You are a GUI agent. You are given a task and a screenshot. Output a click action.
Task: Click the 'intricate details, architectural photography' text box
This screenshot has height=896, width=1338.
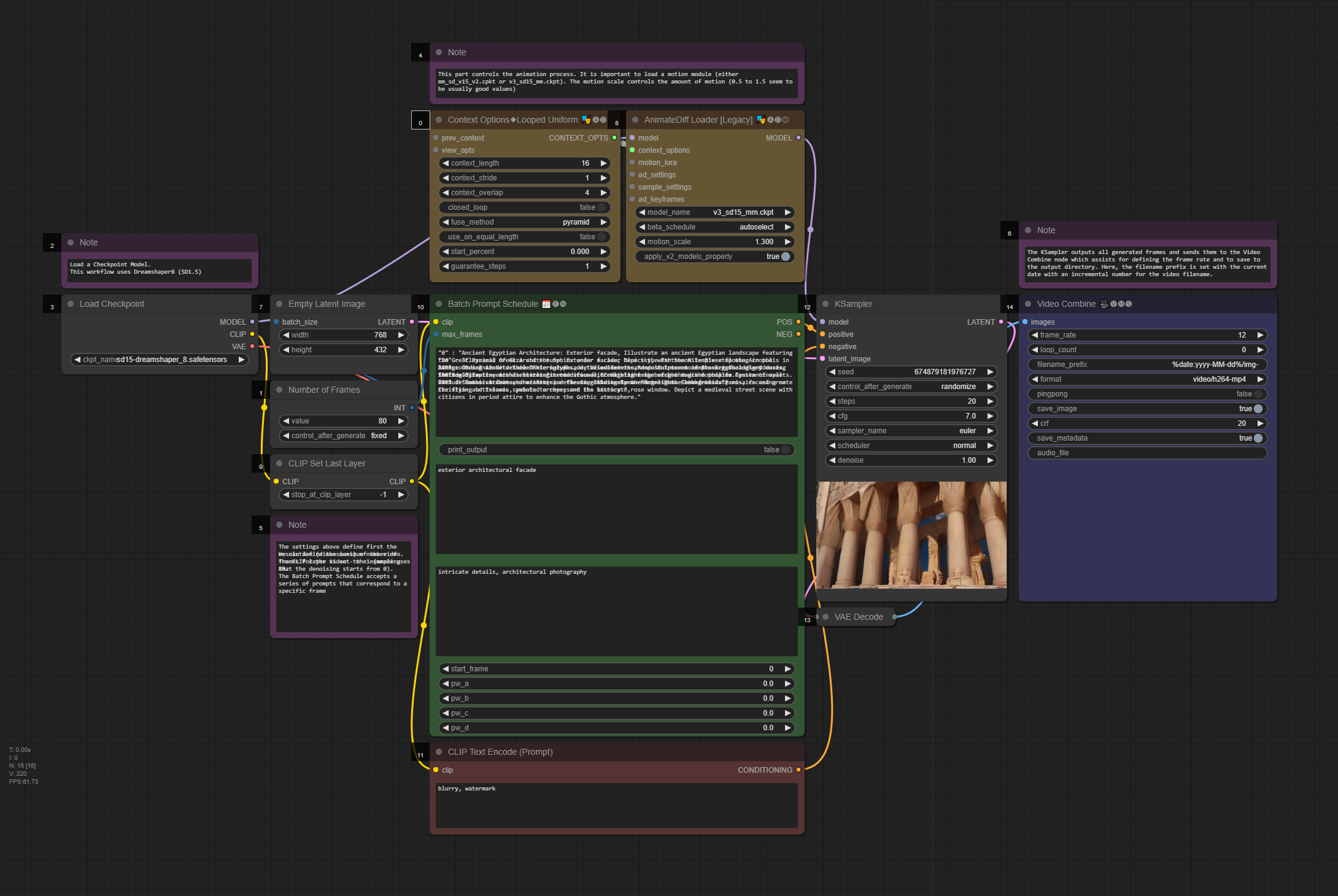[617, 611]
